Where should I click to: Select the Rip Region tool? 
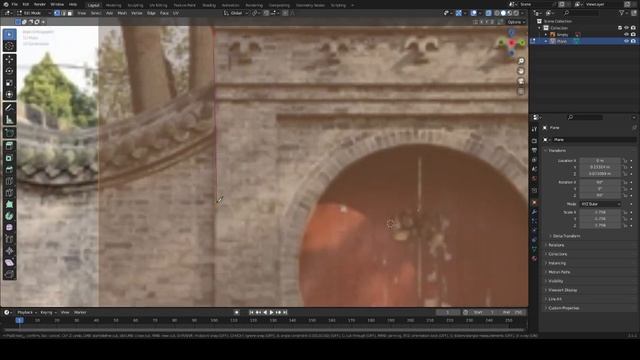pos(9,274)
